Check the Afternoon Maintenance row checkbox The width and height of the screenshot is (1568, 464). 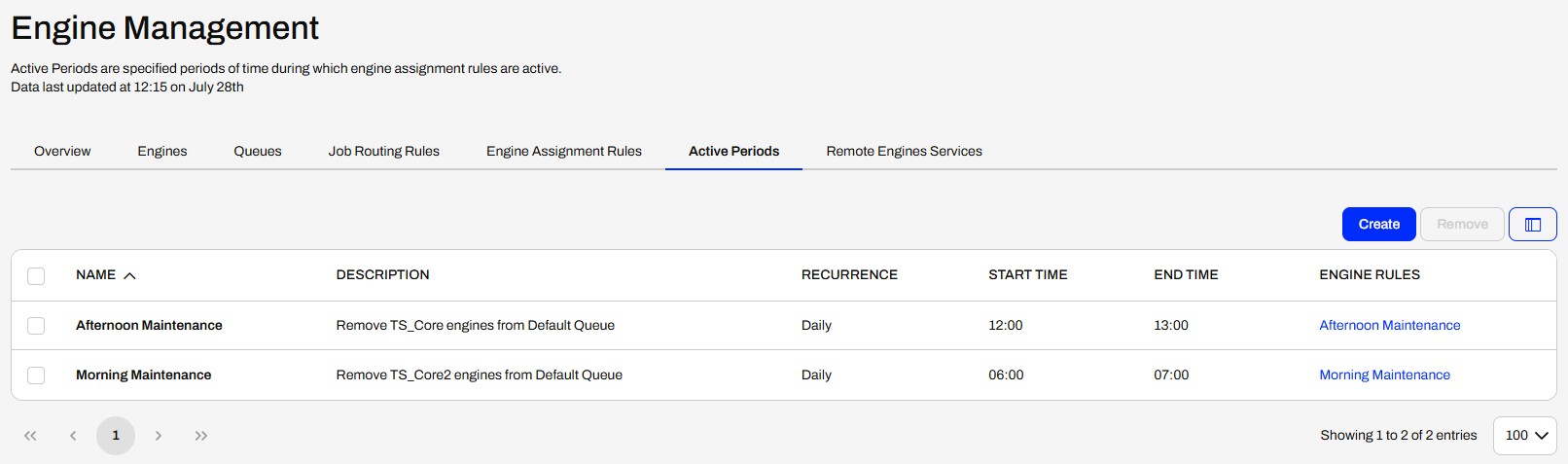[x=36, y=326]
